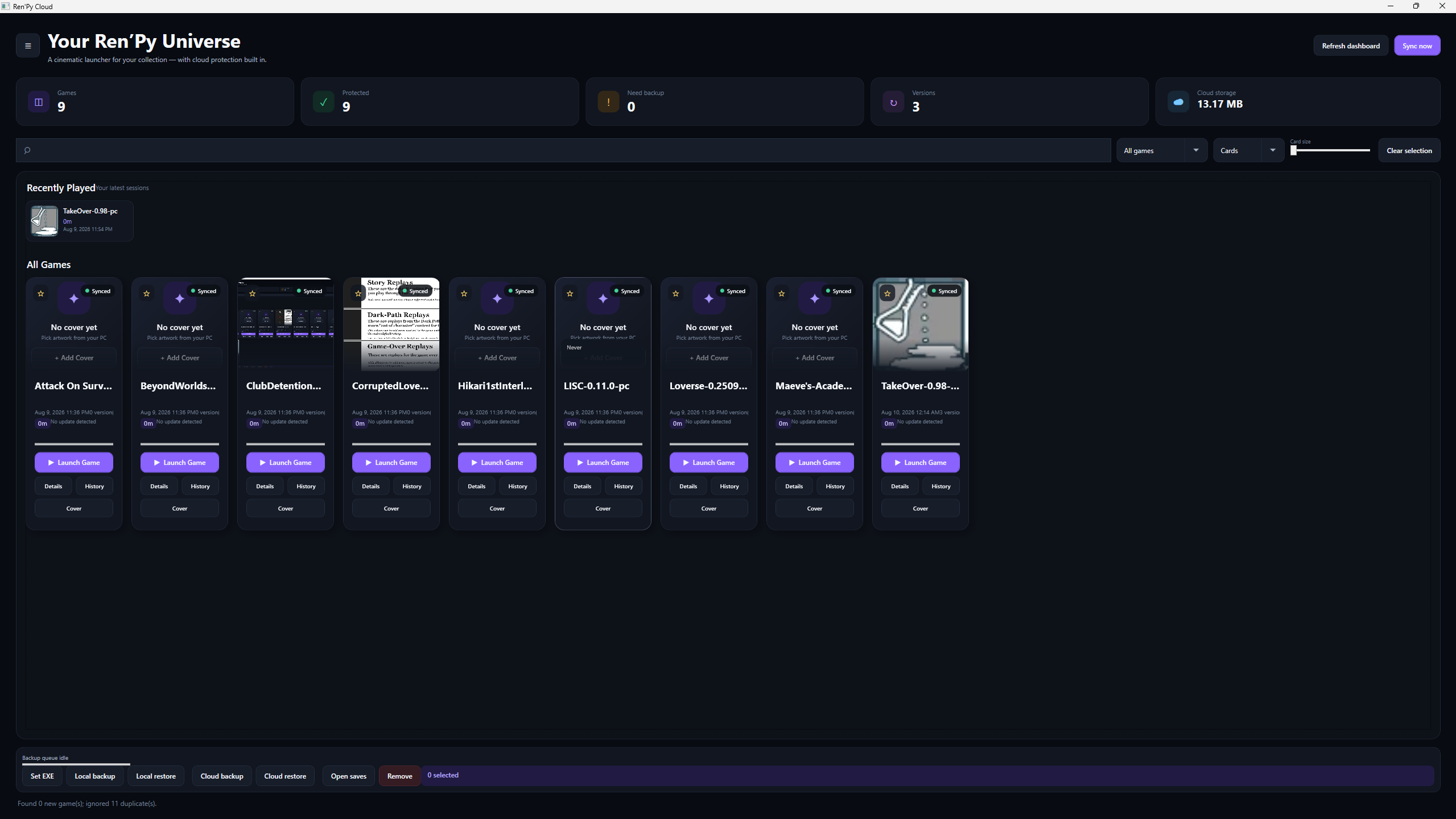Click Open saves in the bottom bar
Viewport: 1456px width, 819px height.
349,776
